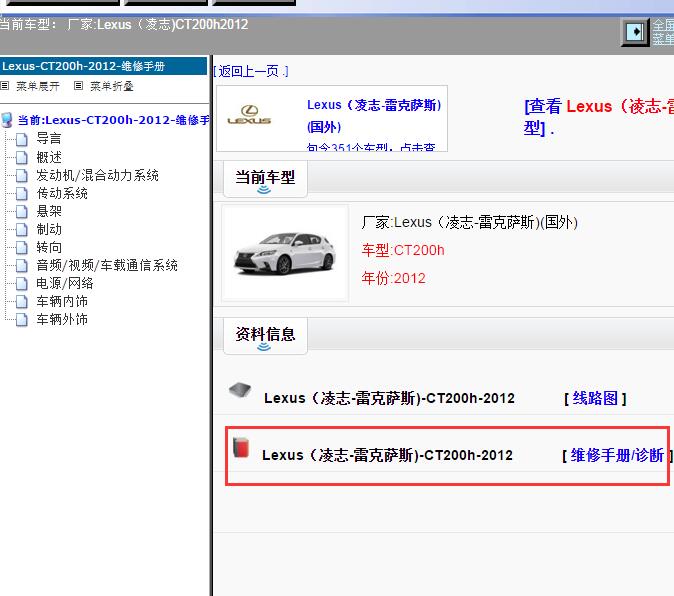Select 发动机/混合动力系统 in the tree

point(97,175)
